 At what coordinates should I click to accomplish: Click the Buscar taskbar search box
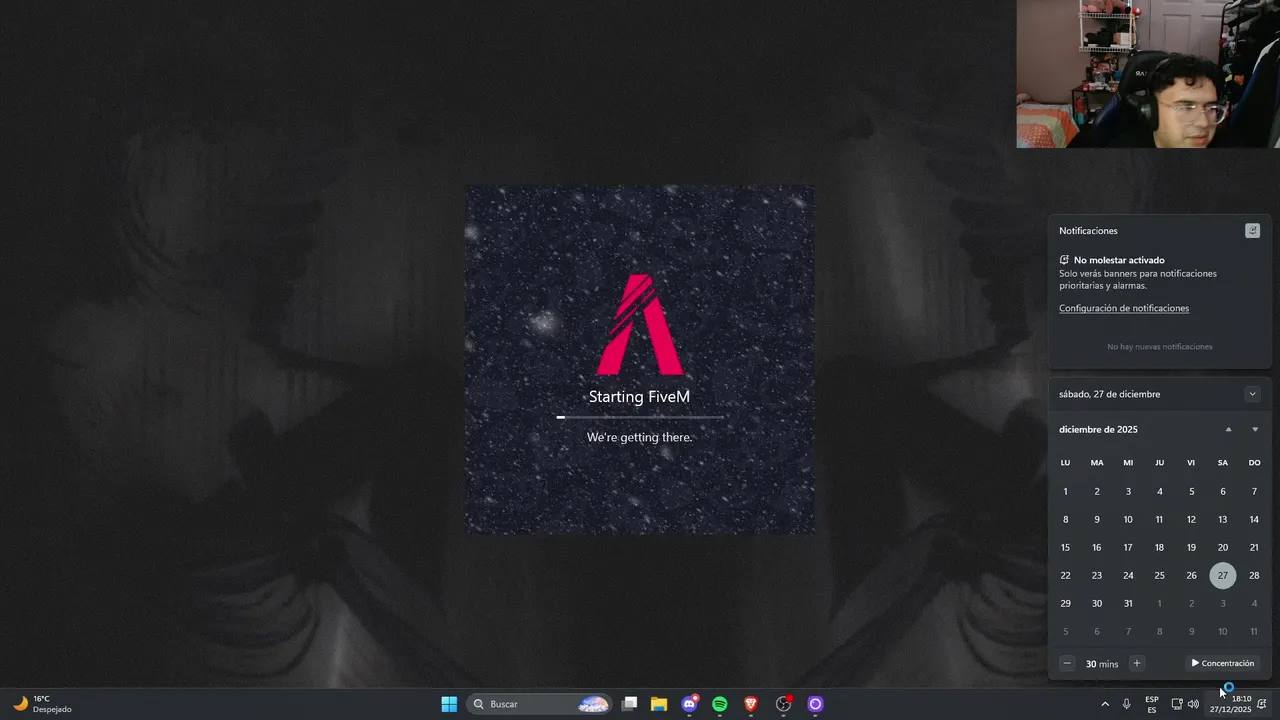(540, 704)
